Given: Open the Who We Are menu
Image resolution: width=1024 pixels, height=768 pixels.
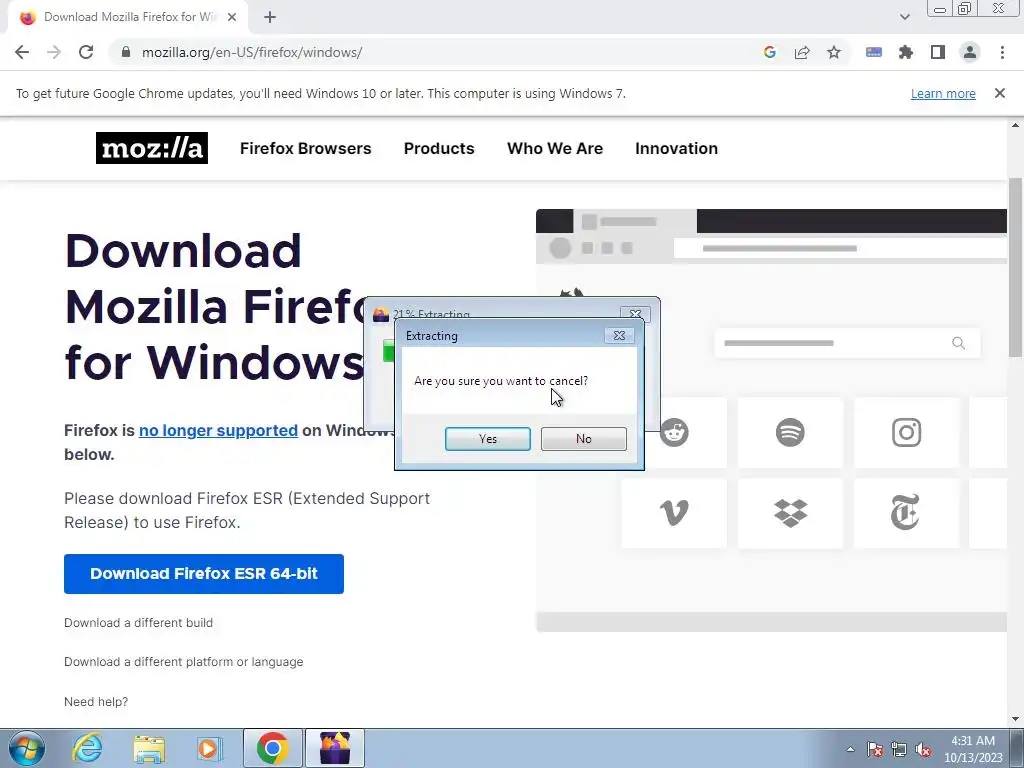Looking at the screenshot, I should pos(555,148).
